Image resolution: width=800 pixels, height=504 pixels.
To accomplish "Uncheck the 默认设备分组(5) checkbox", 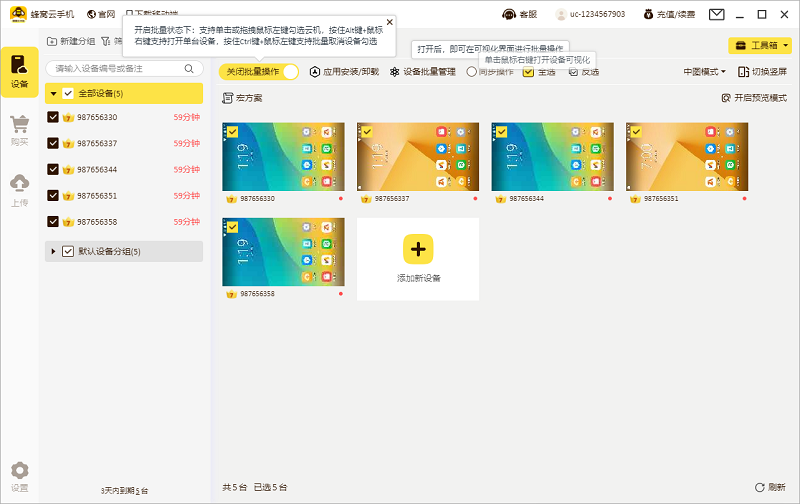I will (x=68, y=251).
